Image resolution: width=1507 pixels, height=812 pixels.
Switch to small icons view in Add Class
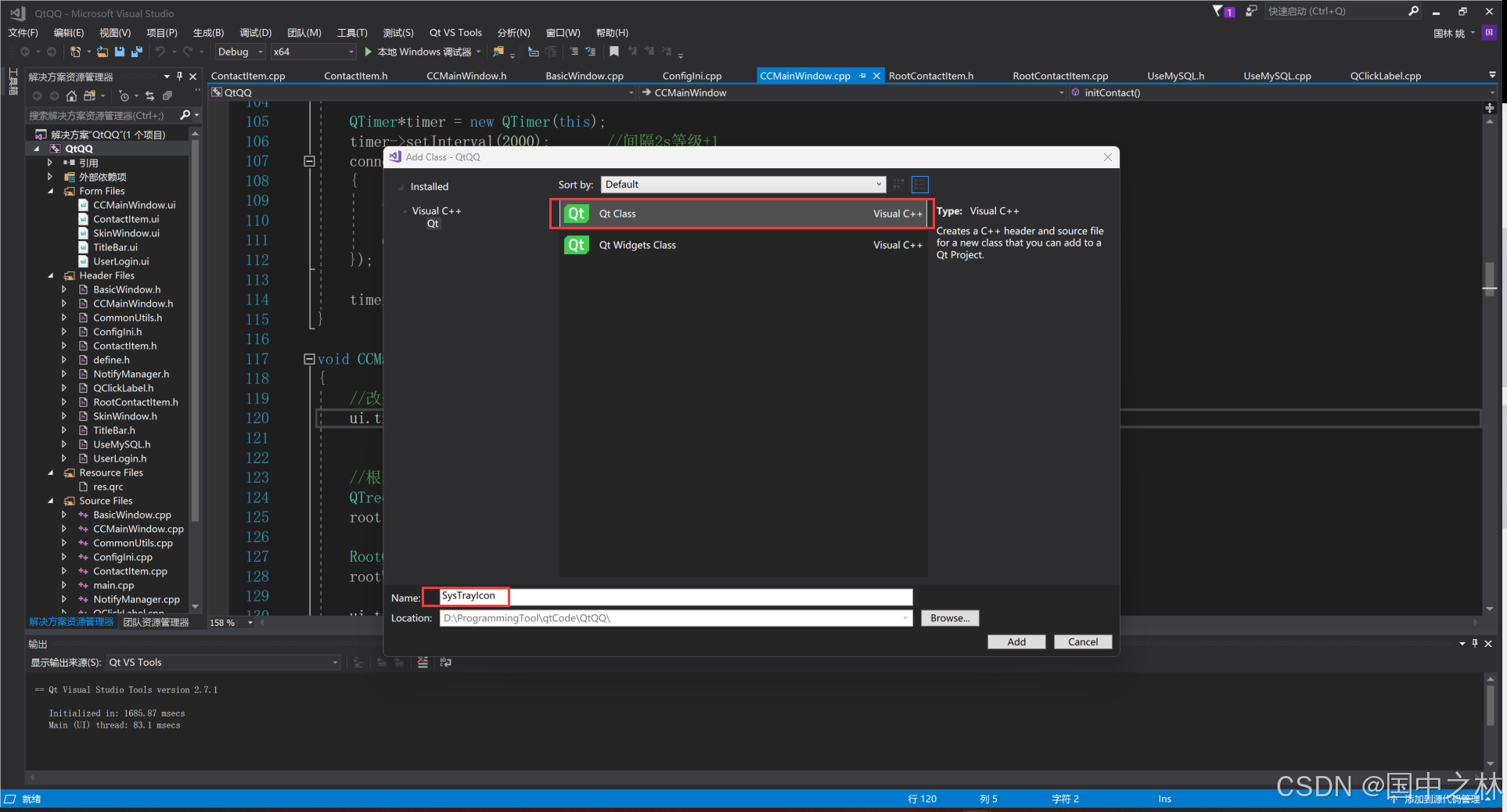point(898,185)
